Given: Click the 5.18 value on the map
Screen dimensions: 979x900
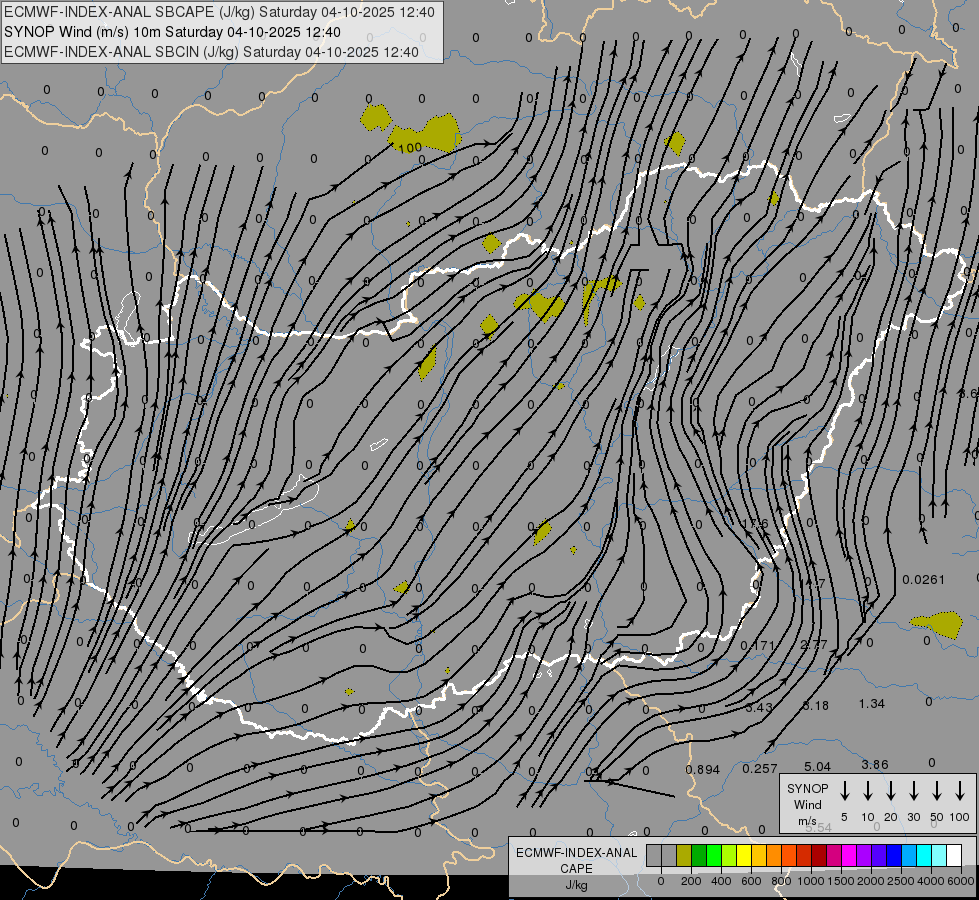Looking at the screenshot, I should pyautogui.click(x=816, y=706).
